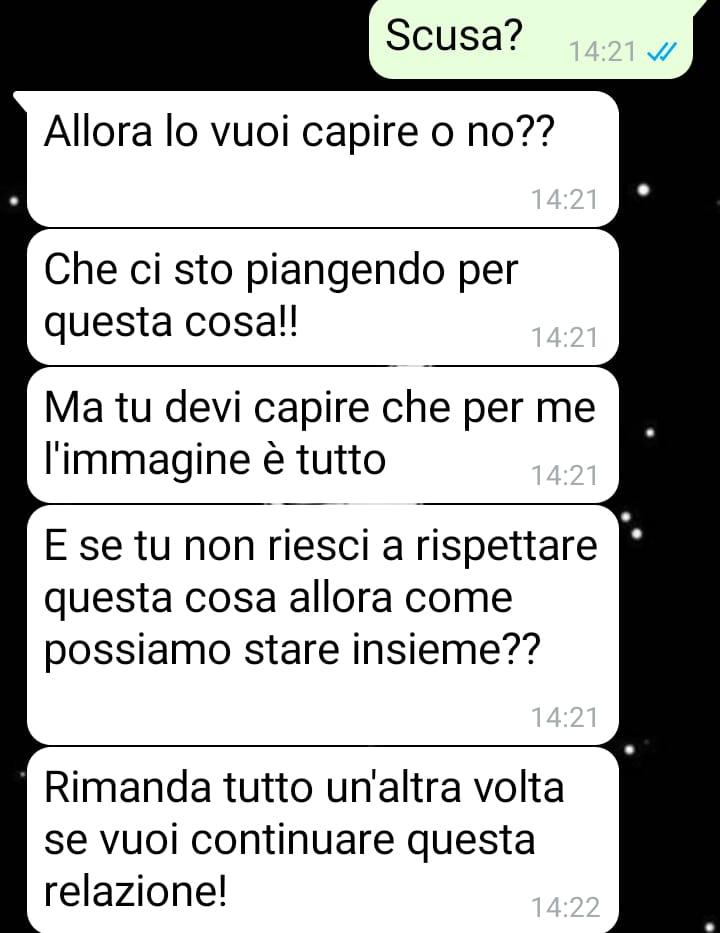
Task: Tap the blue double-check read receipt icon
Action: [662, 52]
